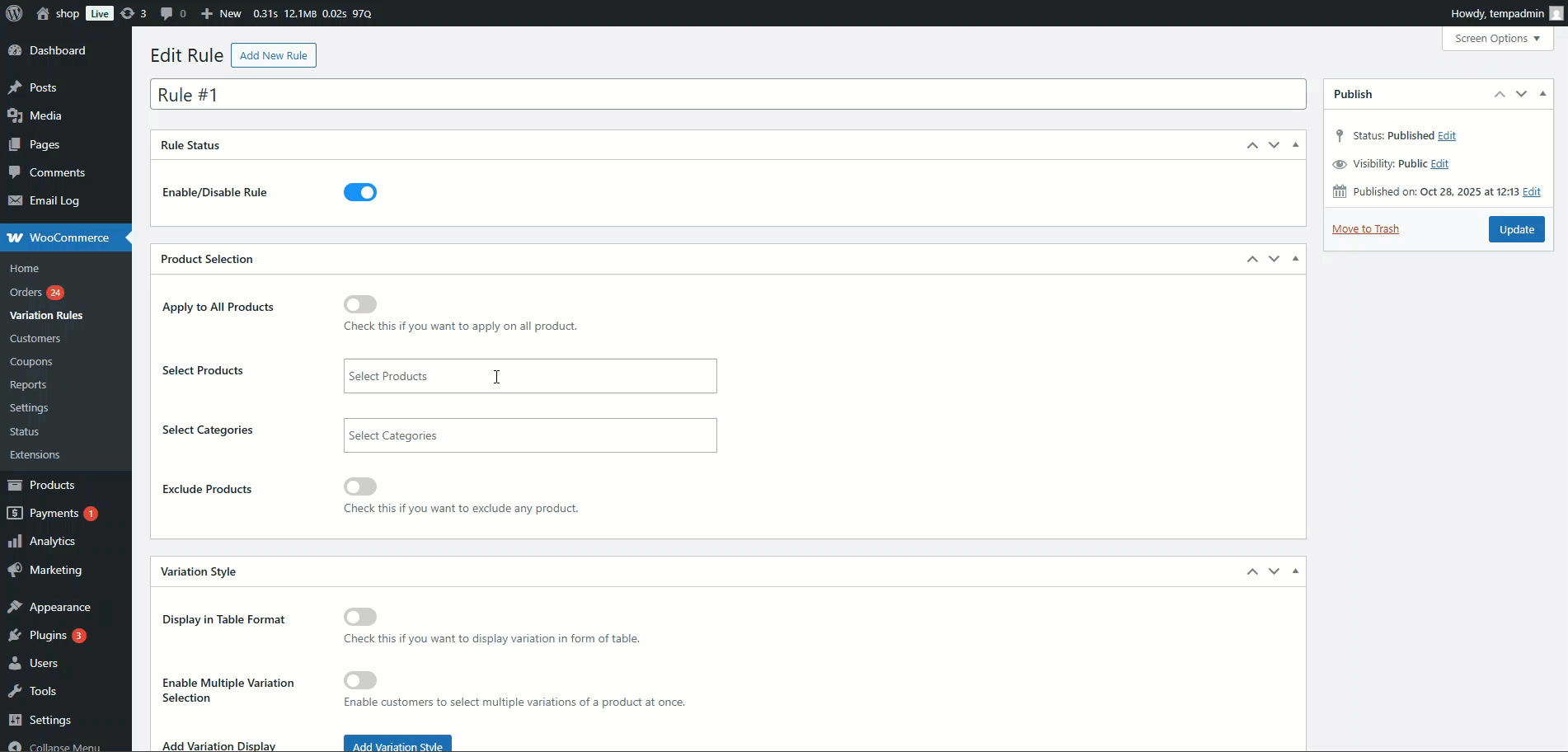Click the Update button
1568x752 pixels.
(1516, 229)
